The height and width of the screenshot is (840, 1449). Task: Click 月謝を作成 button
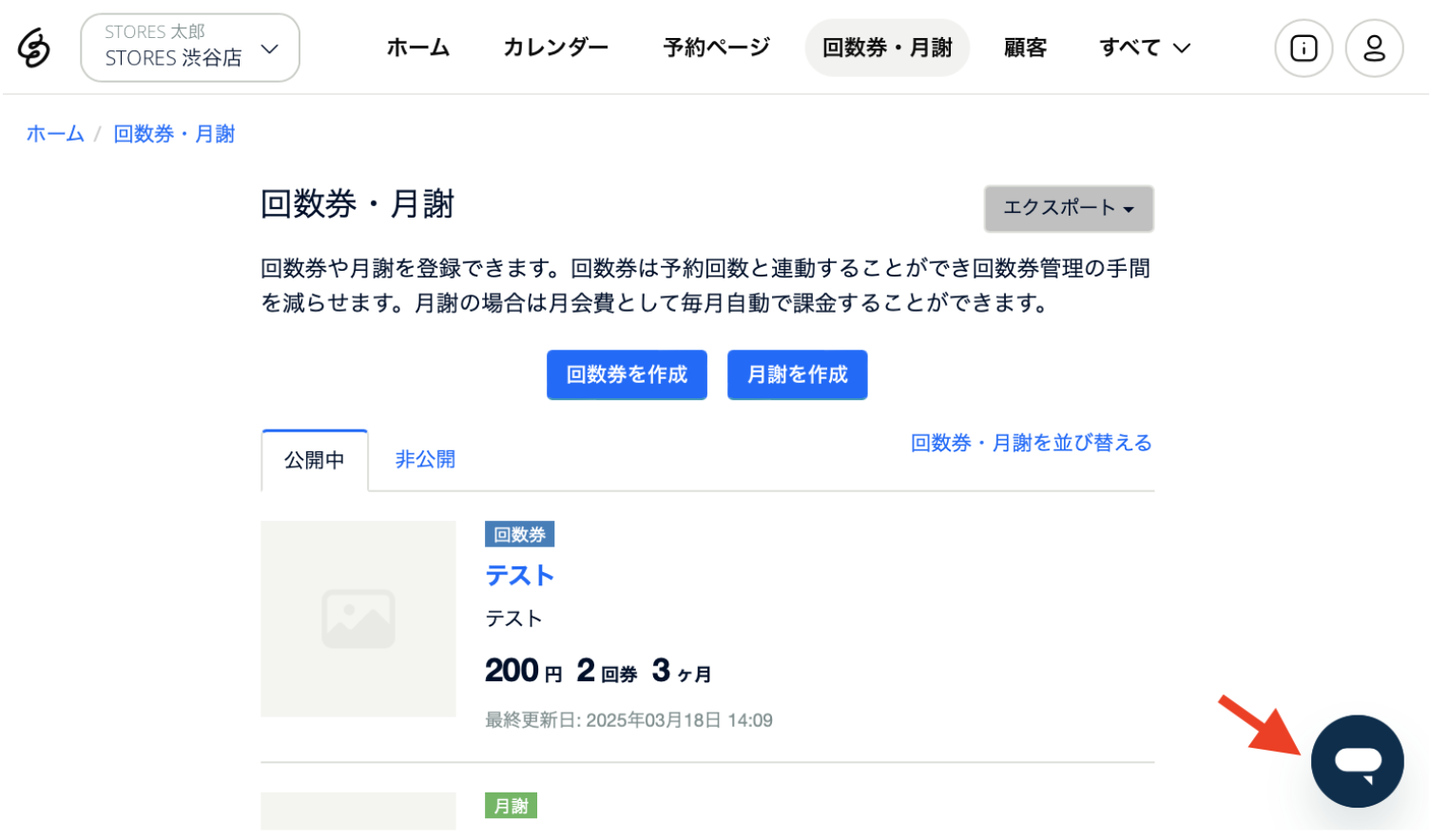tap(797, 374)
